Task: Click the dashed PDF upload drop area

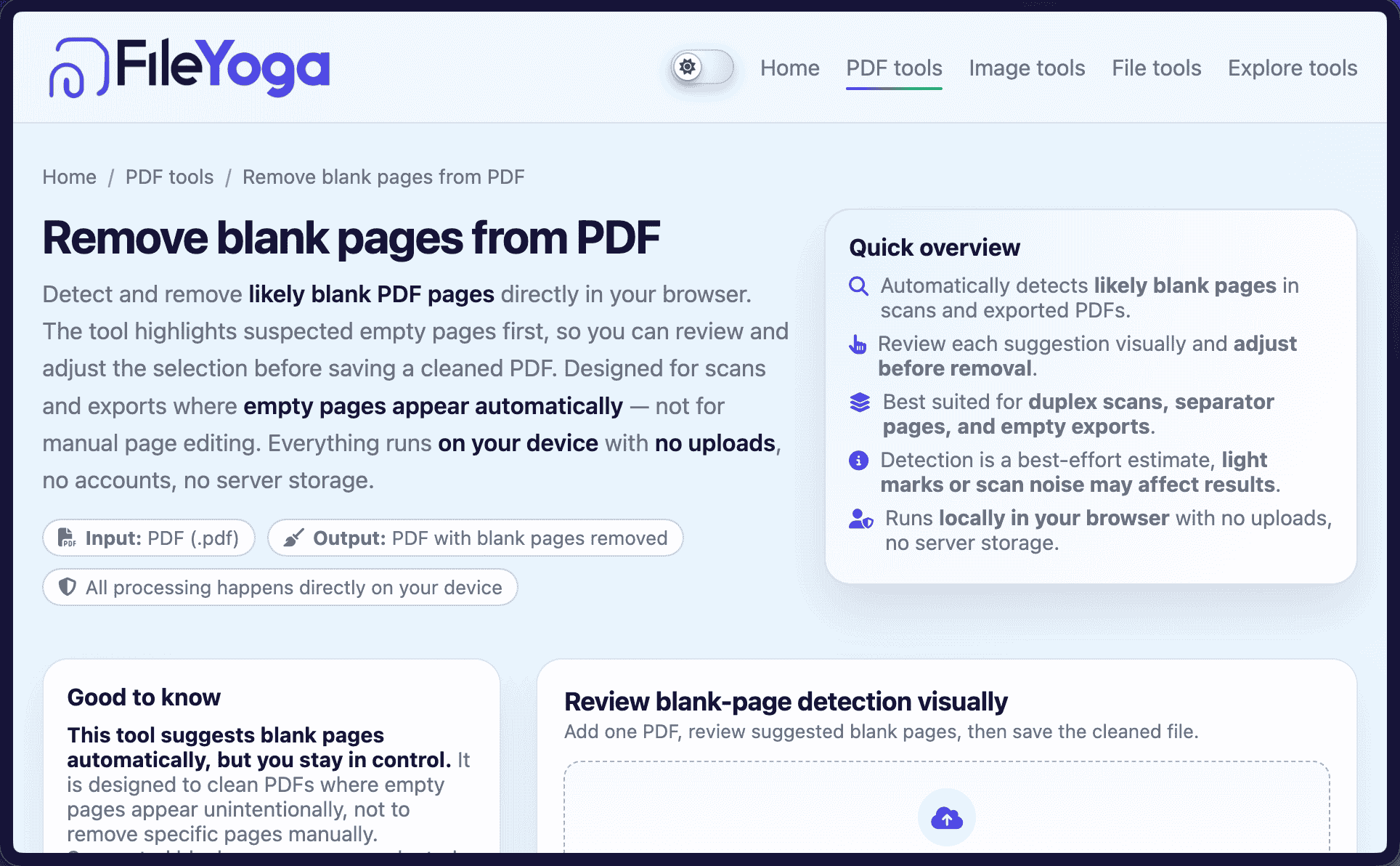Action: pyautogui.click(x=947, y=807)
